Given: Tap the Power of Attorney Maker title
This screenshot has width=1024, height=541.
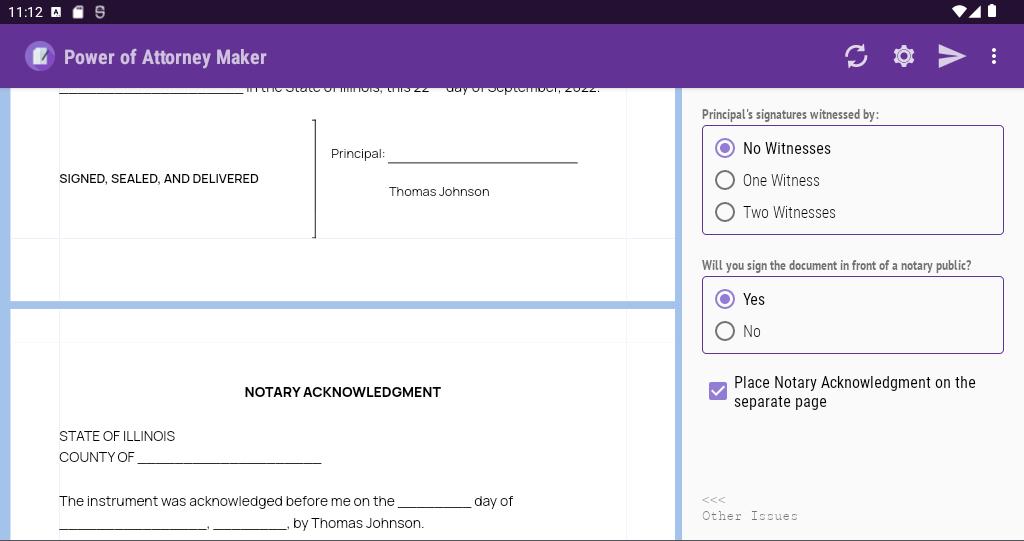Looking at the screenshot, I should (x=165, y=57).
